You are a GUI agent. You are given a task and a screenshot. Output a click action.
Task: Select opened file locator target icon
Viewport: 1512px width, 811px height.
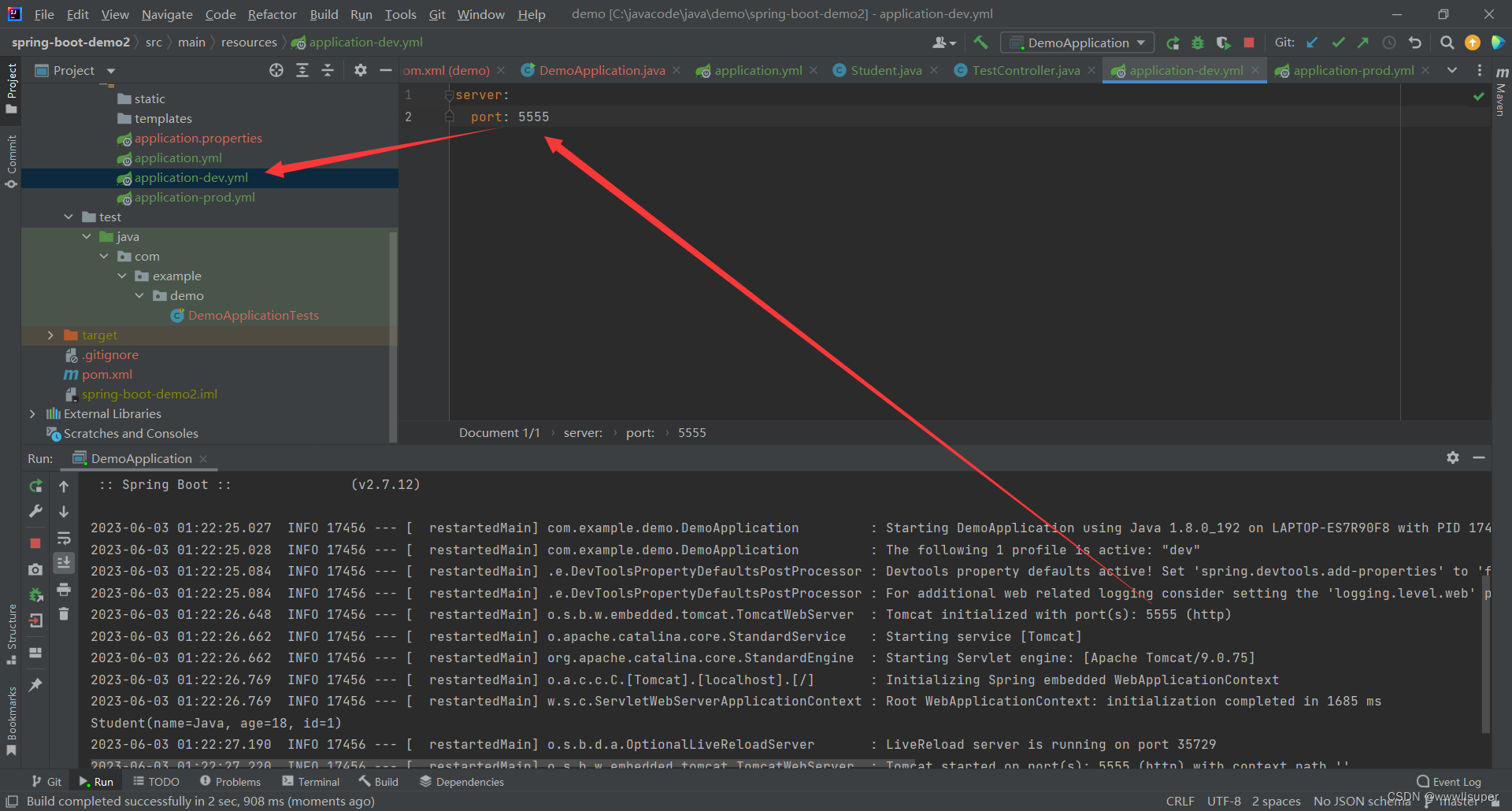(276, 70)
